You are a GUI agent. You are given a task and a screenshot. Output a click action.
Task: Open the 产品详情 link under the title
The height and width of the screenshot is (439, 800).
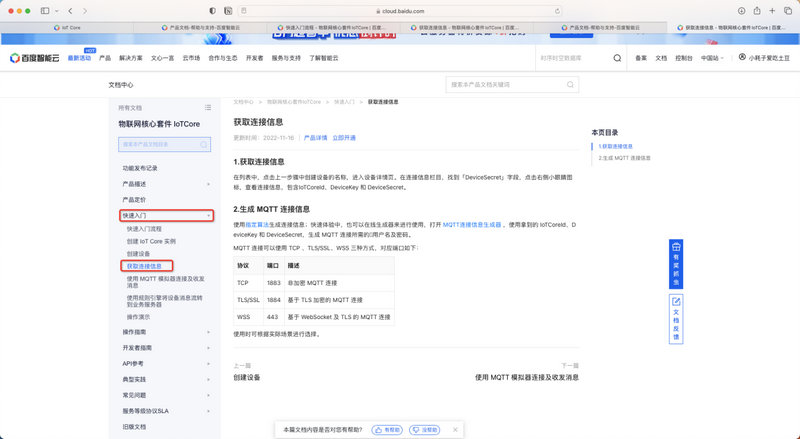315,138
